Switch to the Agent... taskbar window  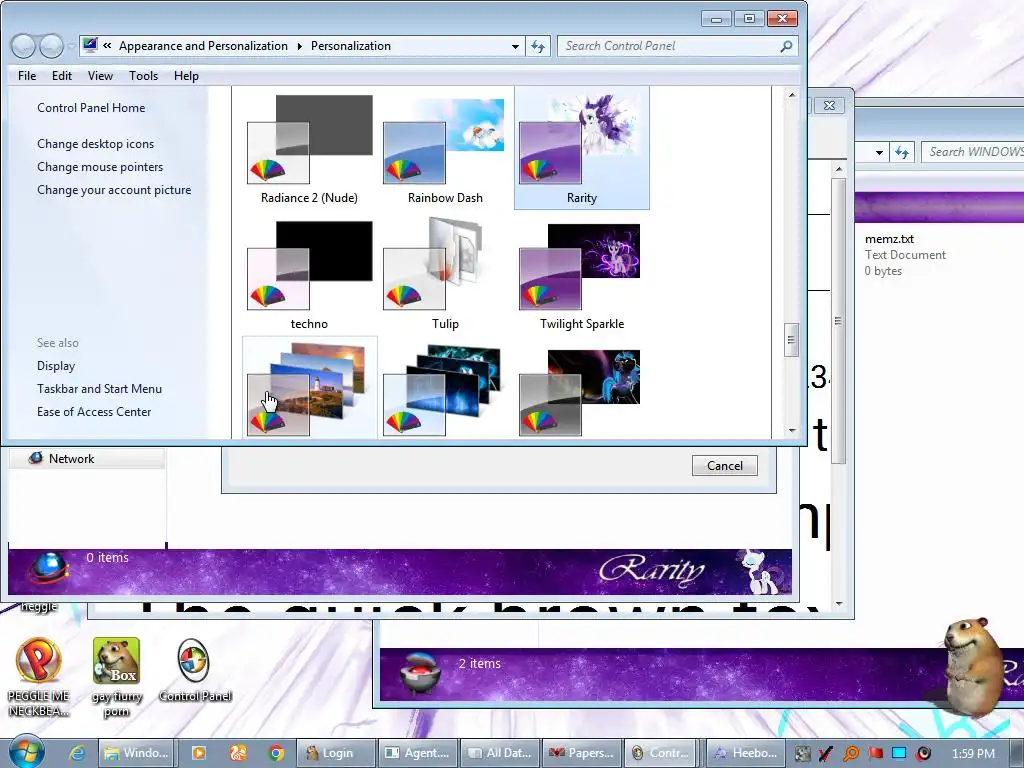point(419,753)
